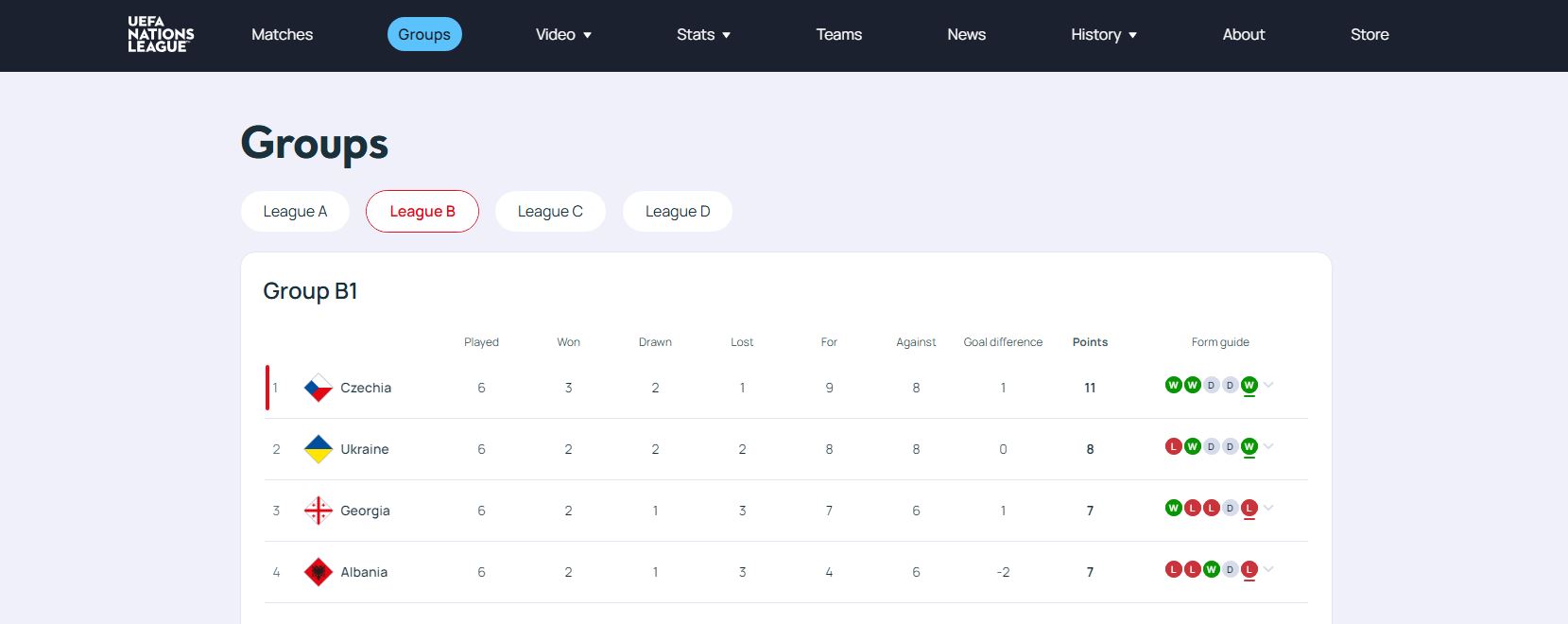Expand Ukraine's form guide details
Image resolution: width=1568 pixels, height=624 pixels.
[1268, 446]
